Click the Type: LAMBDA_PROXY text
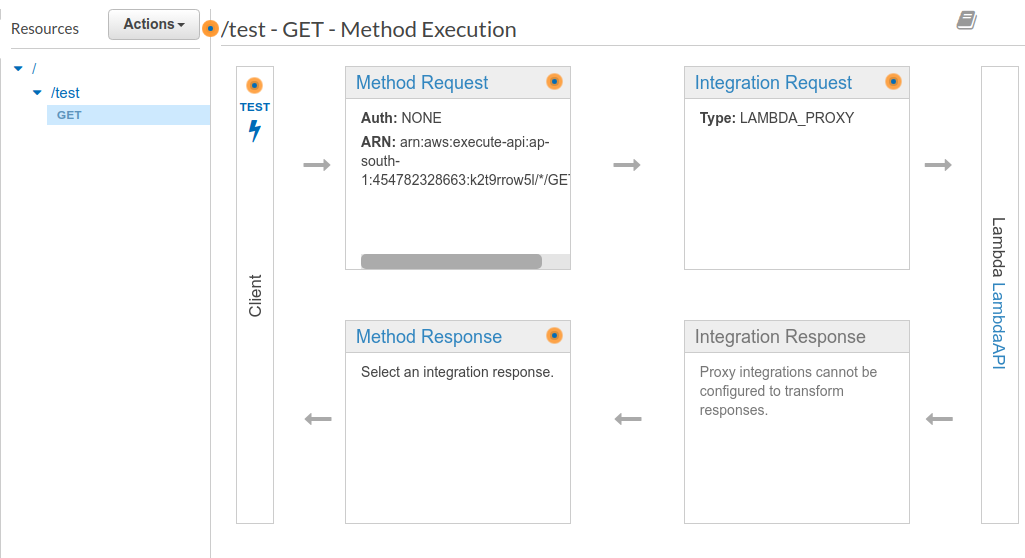Screen dimensions: 1025x558 click(x=777, y=118)
